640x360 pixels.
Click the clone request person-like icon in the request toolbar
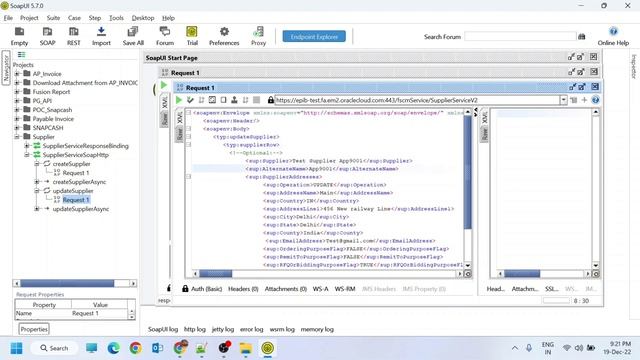pyautogui.click(x=234, y=100)
